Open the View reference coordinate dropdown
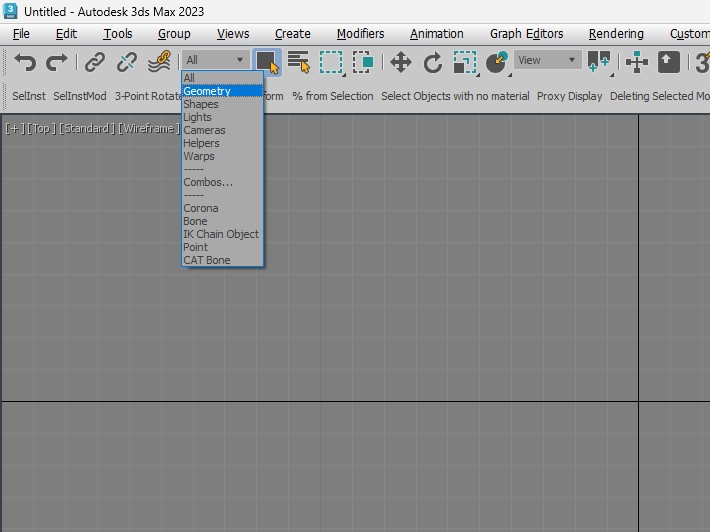Screen dimensions: 710x532 (547, 60)
